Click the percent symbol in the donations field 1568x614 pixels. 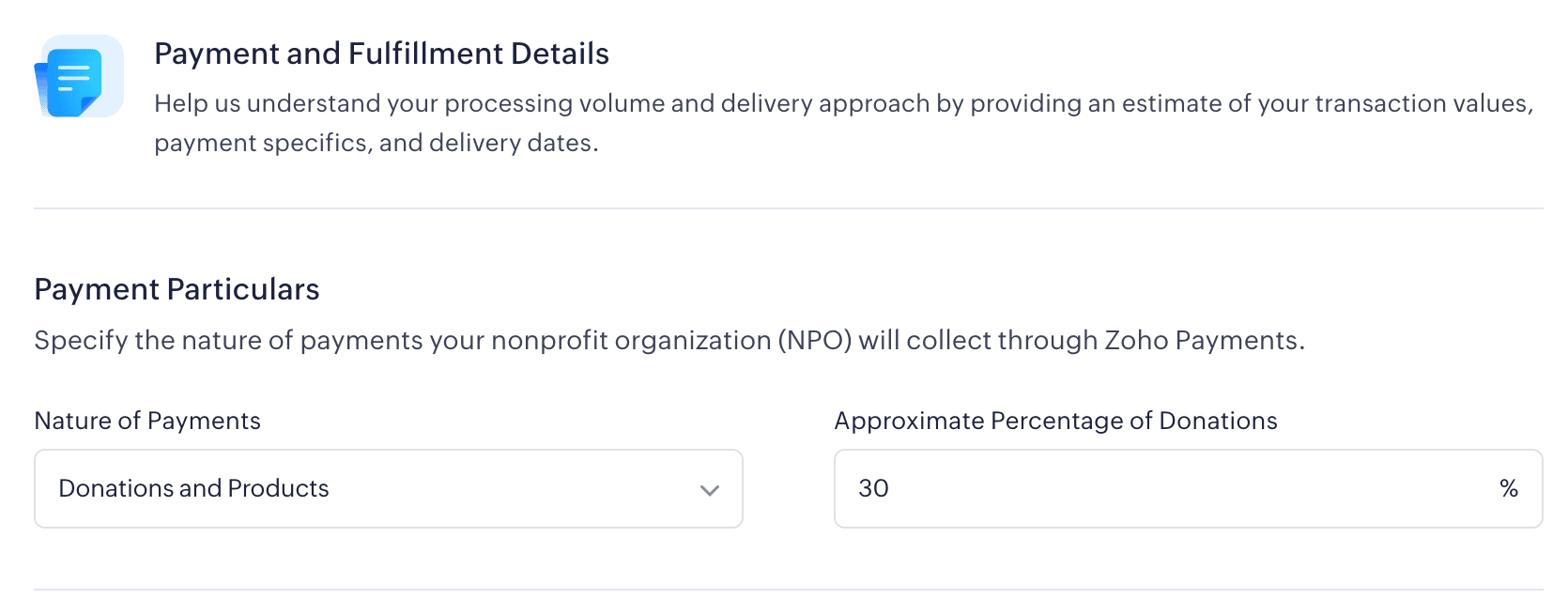1508,488
